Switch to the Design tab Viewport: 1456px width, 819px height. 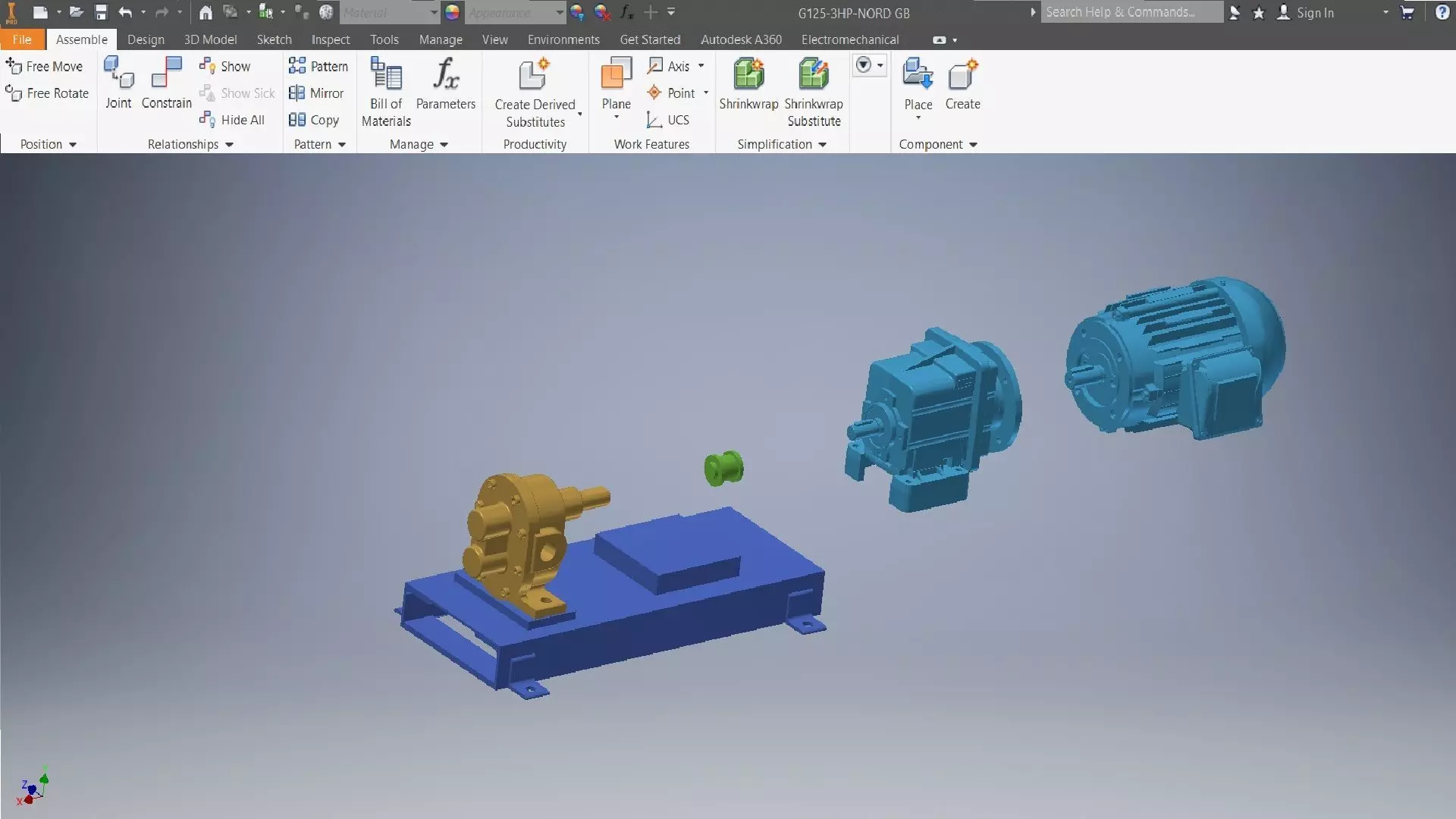pos(146,39)
